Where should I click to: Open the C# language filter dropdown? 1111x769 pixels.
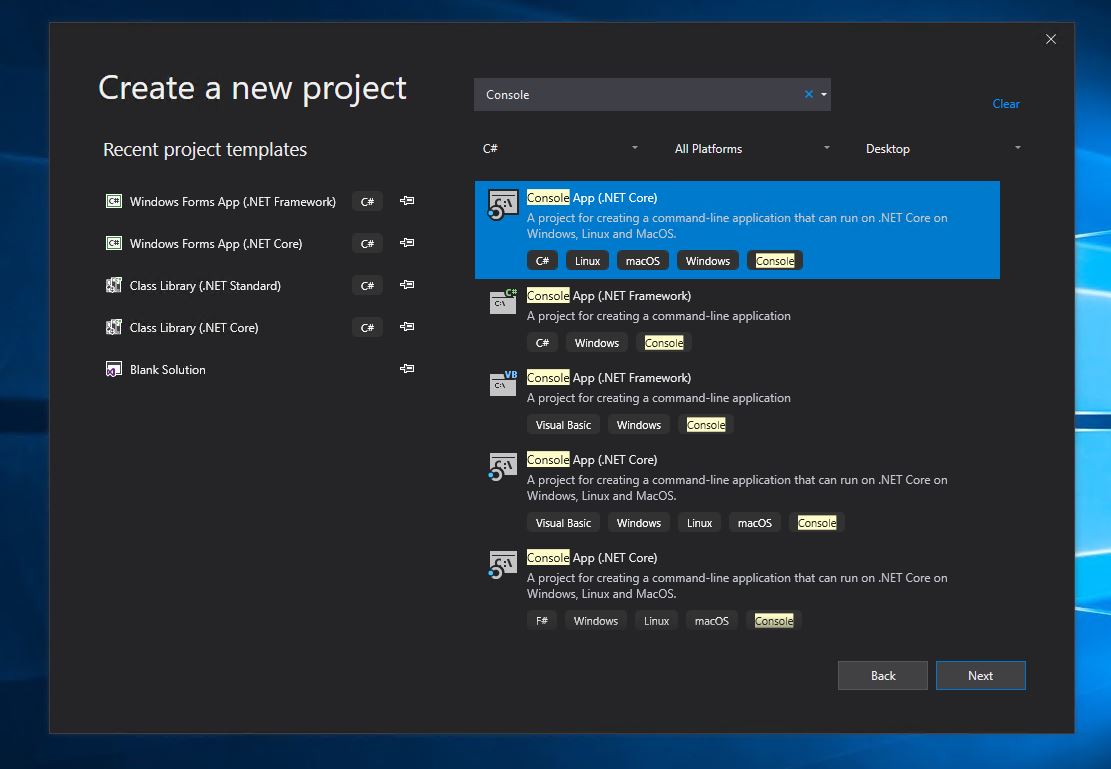pyautogui.click(x=560, y=148)
